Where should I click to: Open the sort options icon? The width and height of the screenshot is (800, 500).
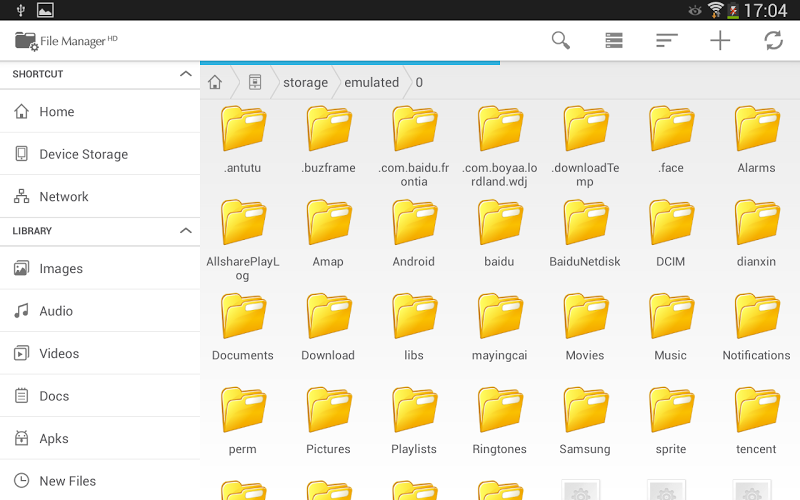pos(667,40)
